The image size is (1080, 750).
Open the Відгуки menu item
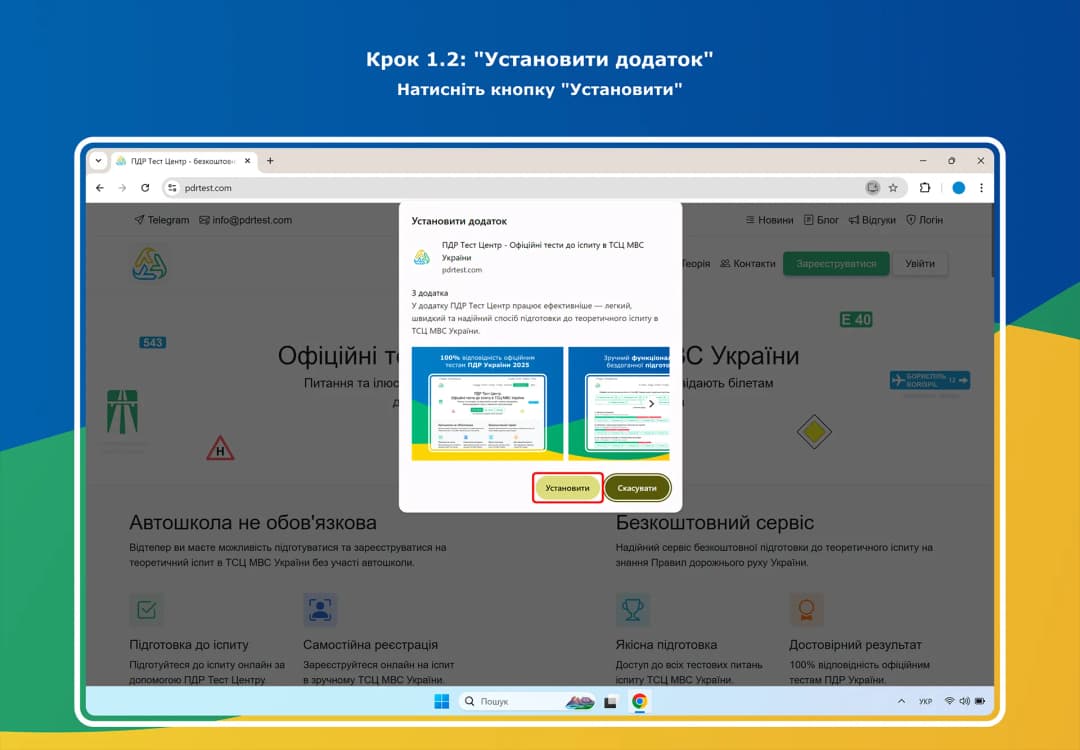click(872, 220)
